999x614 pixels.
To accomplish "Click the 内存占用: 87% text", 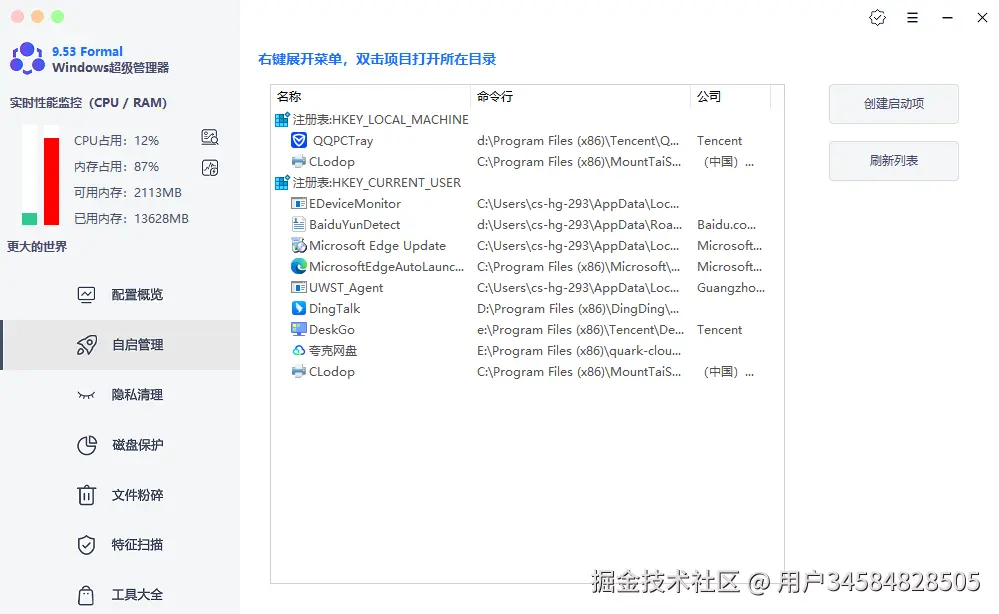I will pos(116,166).
